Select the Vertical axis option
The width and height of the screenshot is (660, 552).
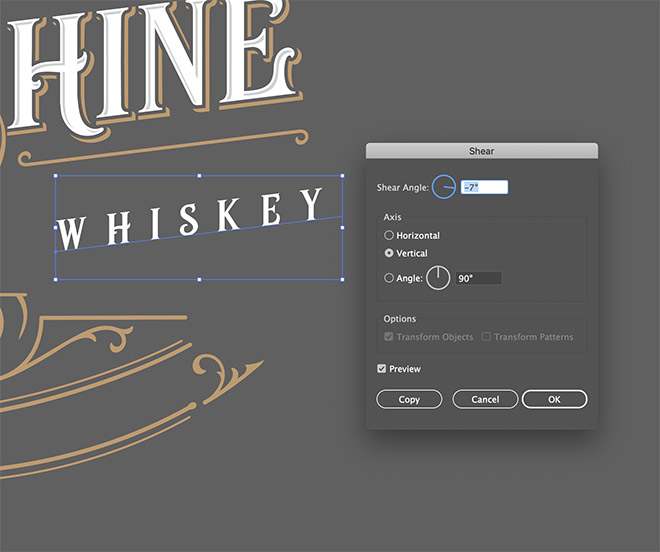pos(389,254)
